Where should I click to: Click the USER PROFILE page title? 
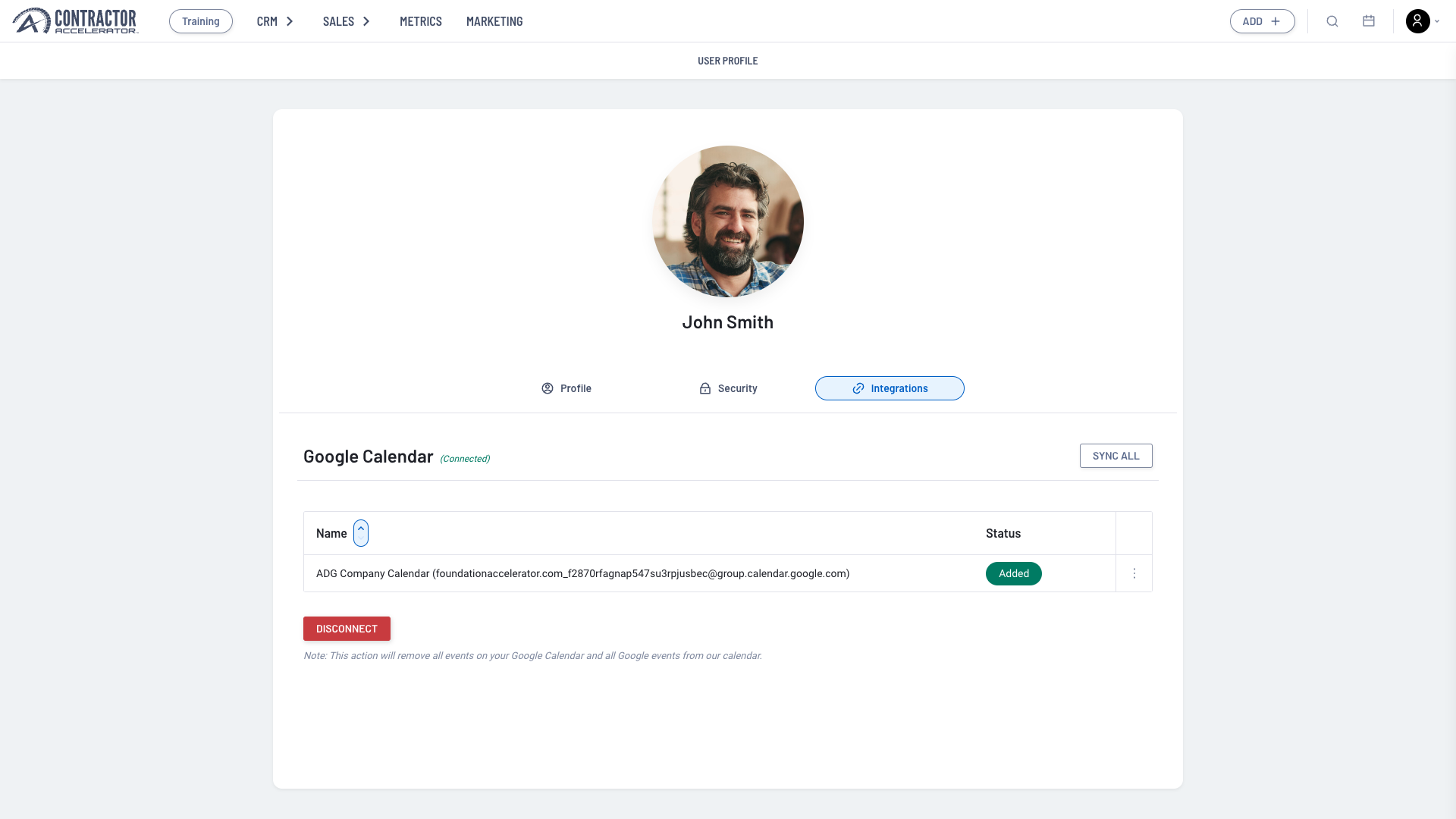[728, 61]
